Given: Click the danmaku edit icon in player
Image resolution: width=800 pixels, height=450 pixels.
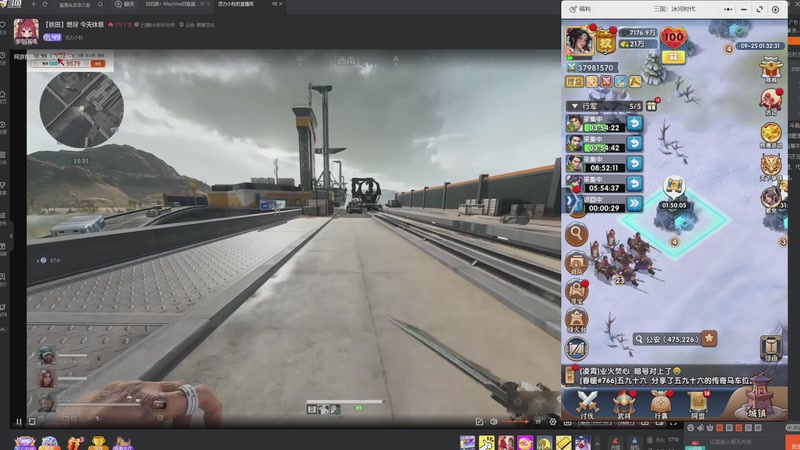Looking at the screenshot, I should pyautogui.click(x=479, y=421).
